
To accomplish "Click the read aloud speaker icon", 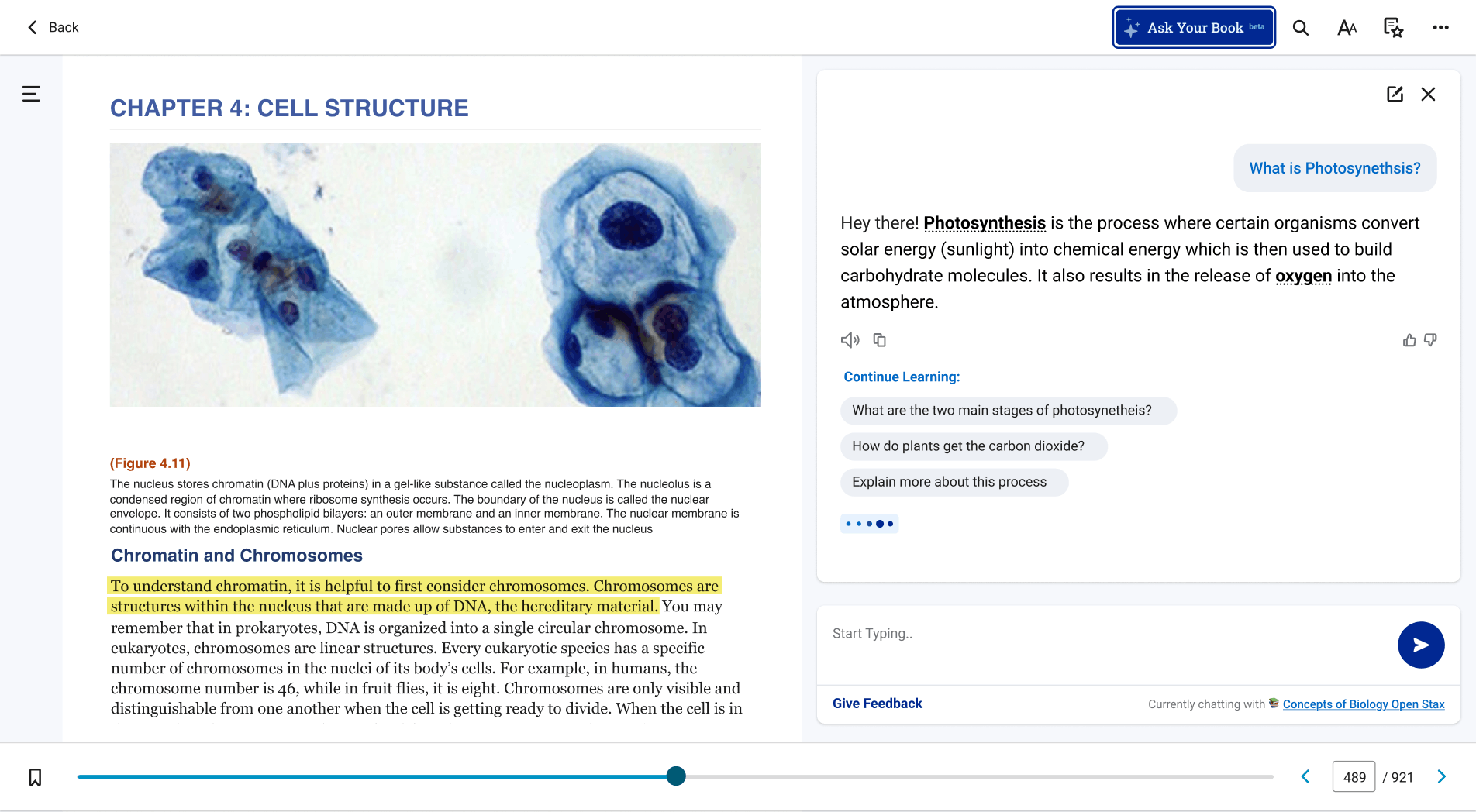I will pos(850,340).
